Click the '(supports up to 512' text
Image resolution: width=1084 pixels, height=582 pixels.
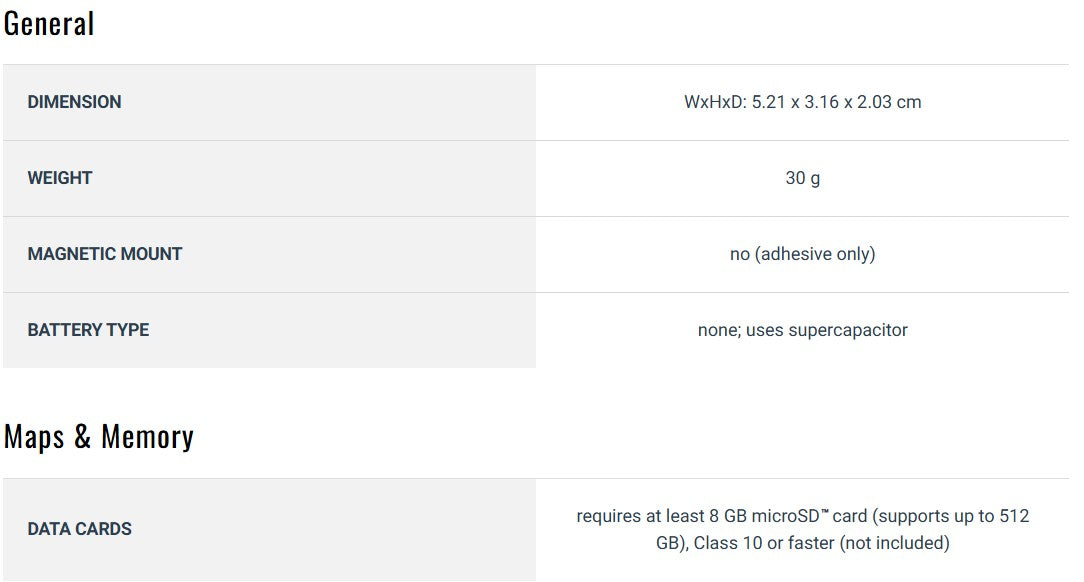point(950,516)
